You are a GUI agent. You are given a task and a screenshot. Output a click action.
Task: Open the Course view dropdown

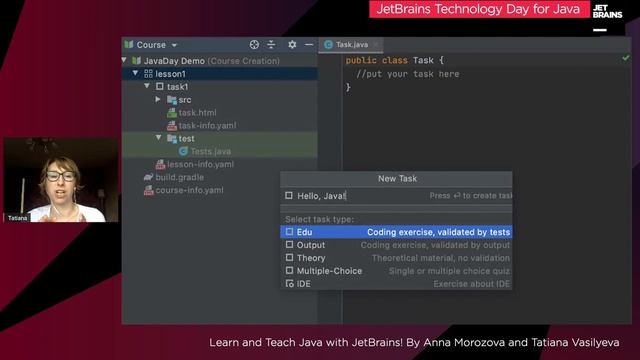coord(174,45)
